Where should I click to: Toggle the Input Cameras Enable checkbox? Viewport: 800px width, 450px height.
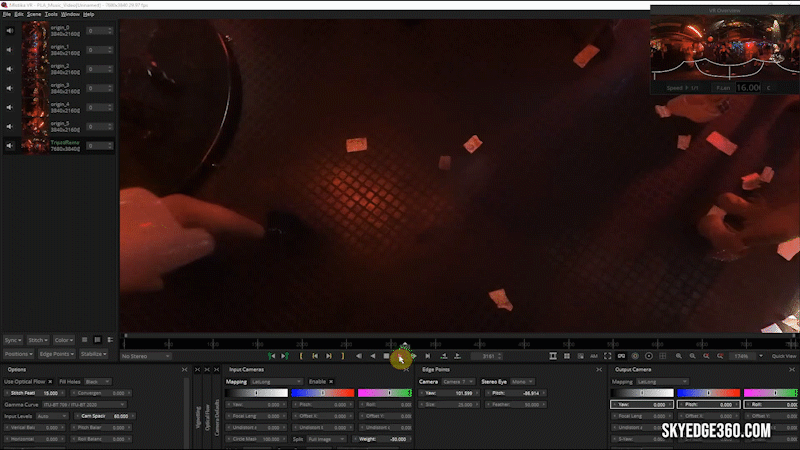pyautogui.click(x=331, y=382)
